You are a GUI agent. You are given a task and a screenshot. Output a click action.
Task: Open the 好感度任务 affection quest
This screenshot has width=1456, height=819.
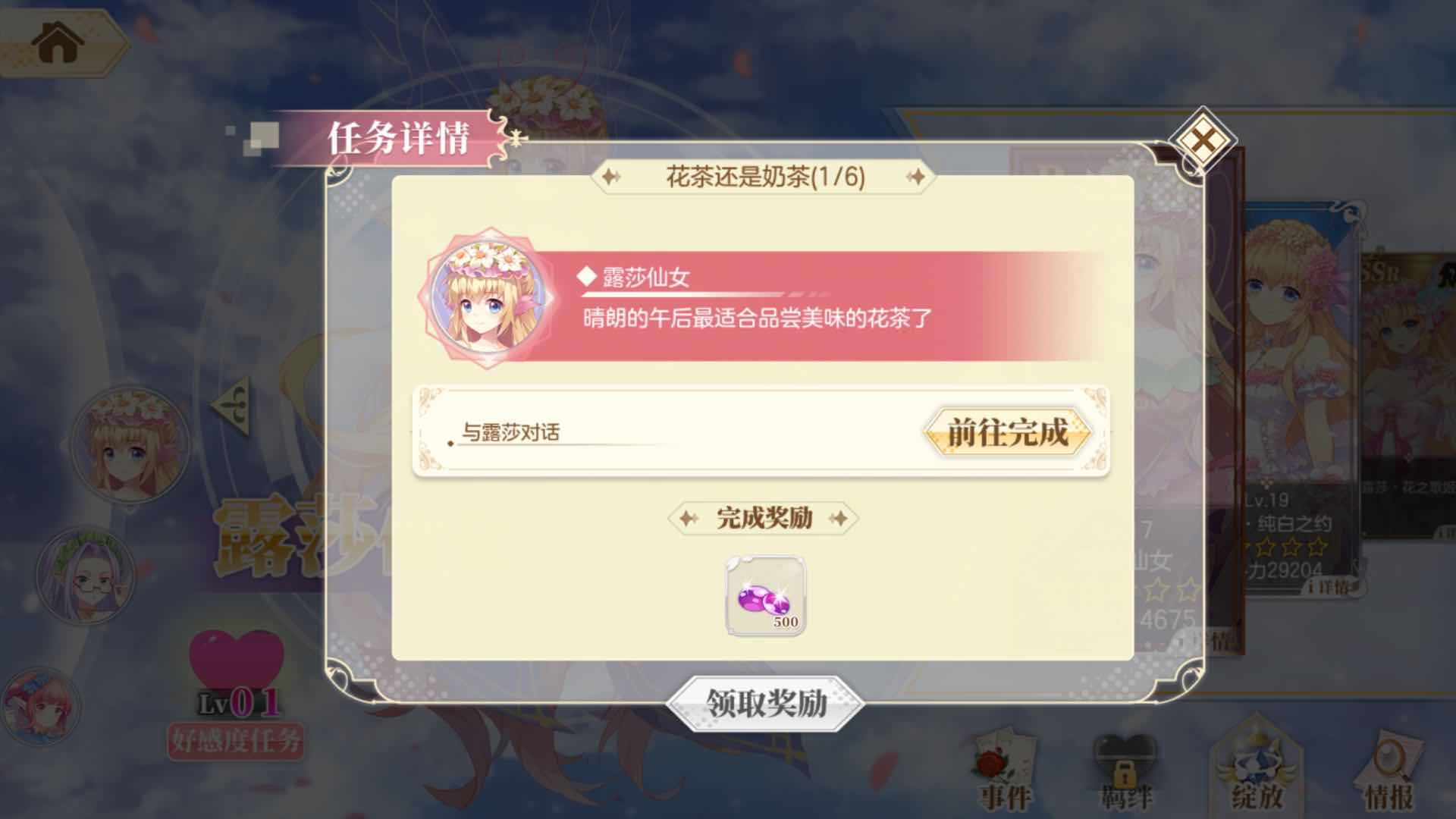pos(236,741)
